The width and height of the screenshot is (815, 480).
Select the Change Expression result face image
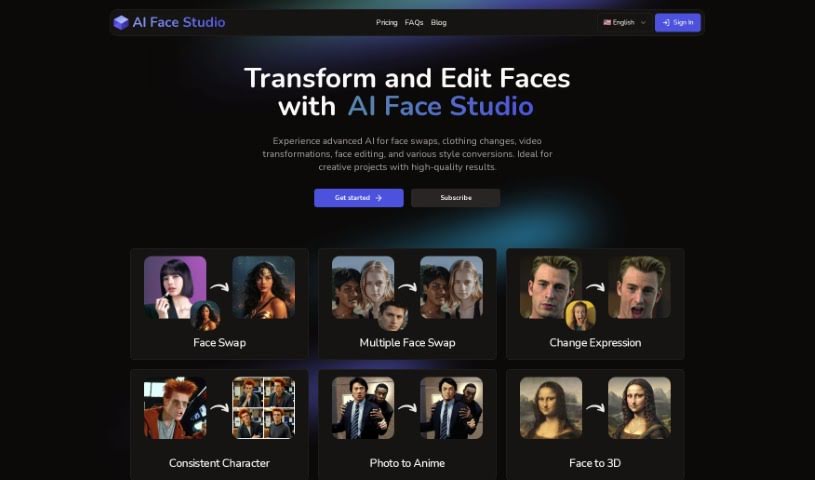(639, 287)
